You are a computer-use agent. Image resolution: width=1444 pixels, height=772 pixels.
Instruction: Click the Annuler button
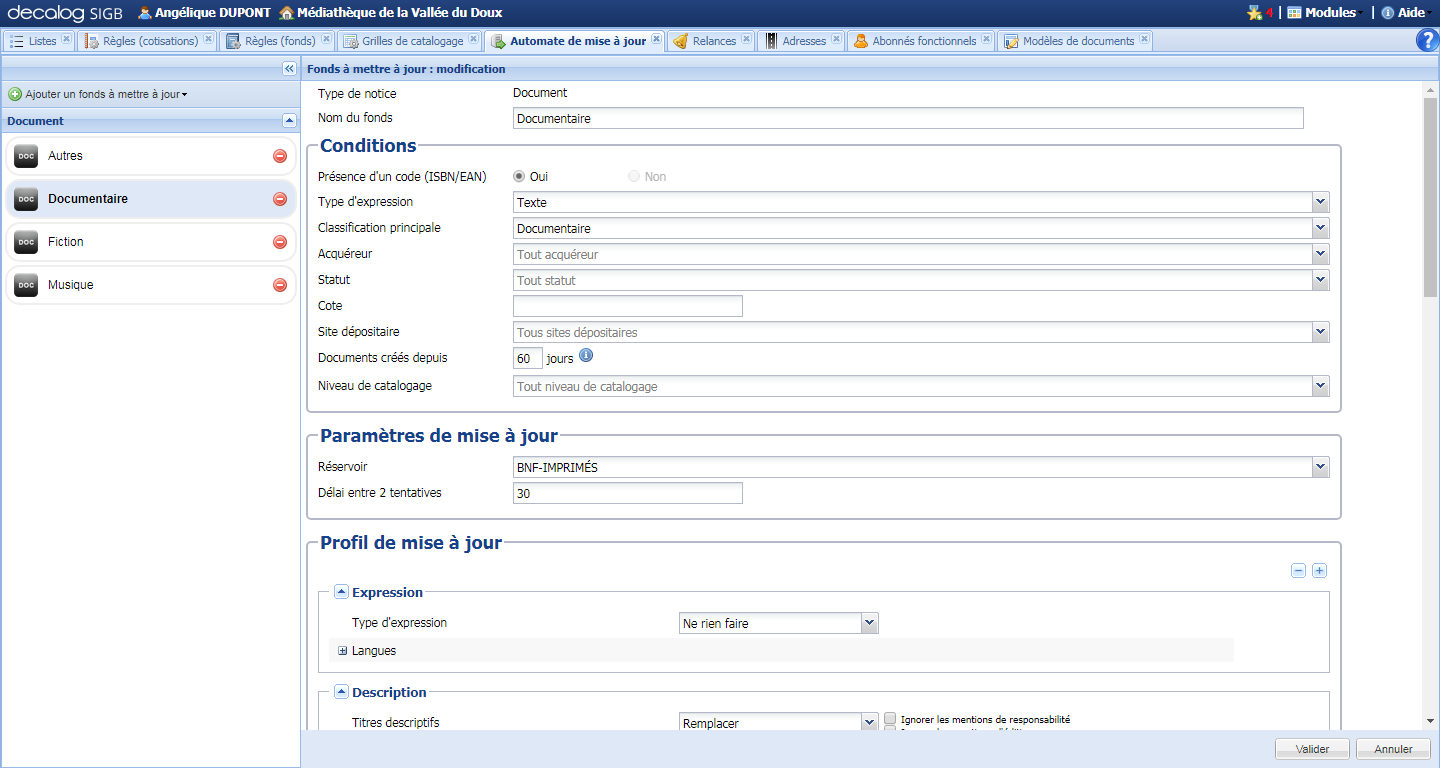1392,748
